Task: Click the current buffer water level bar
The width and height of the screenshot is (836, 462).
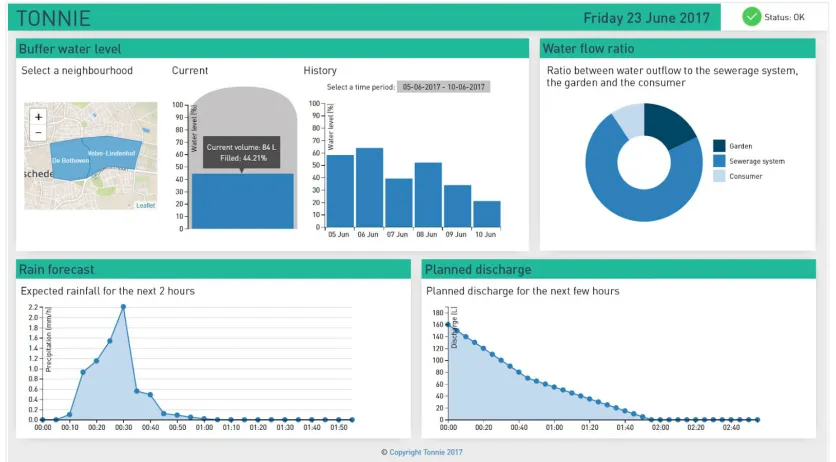Action: 243,201
